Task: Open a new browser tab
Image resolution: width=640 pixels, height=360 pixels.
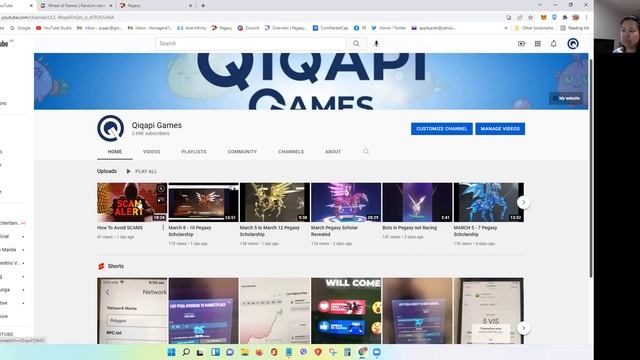Action: 203,6
